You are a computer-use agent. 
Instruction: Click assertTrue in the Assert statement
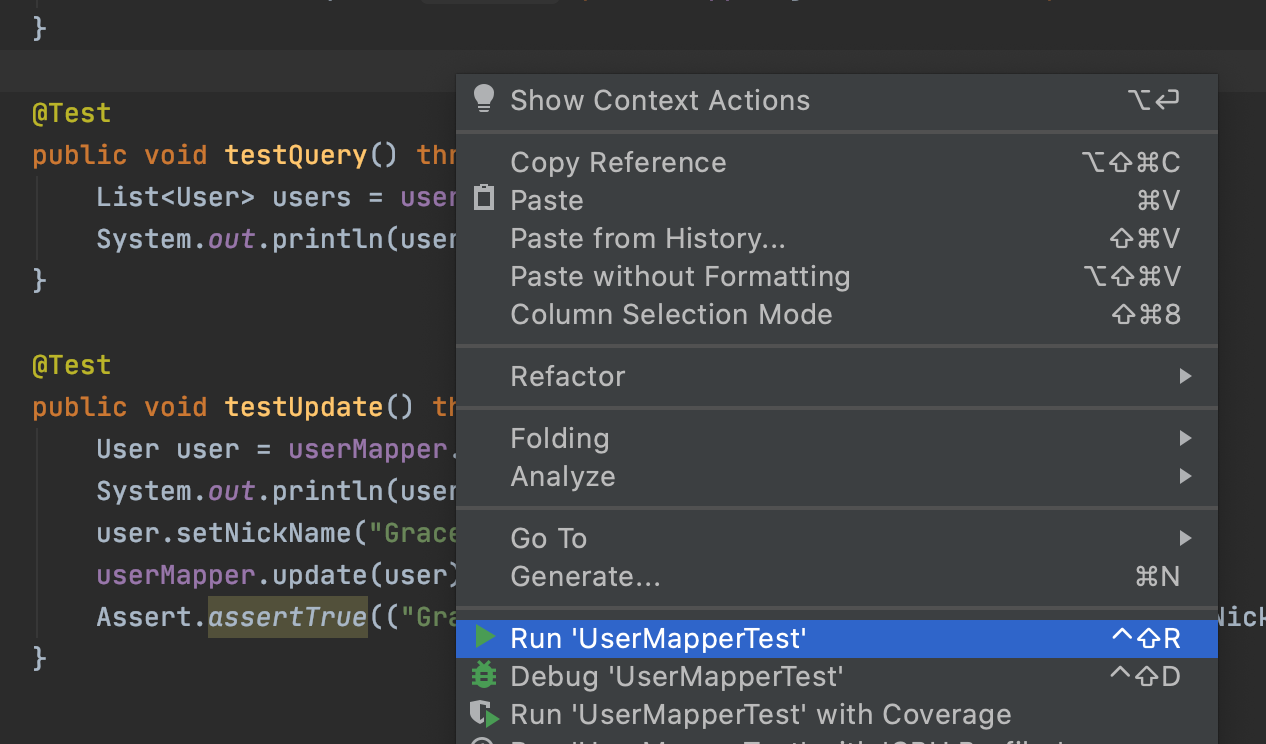click(x=288, y=617)
